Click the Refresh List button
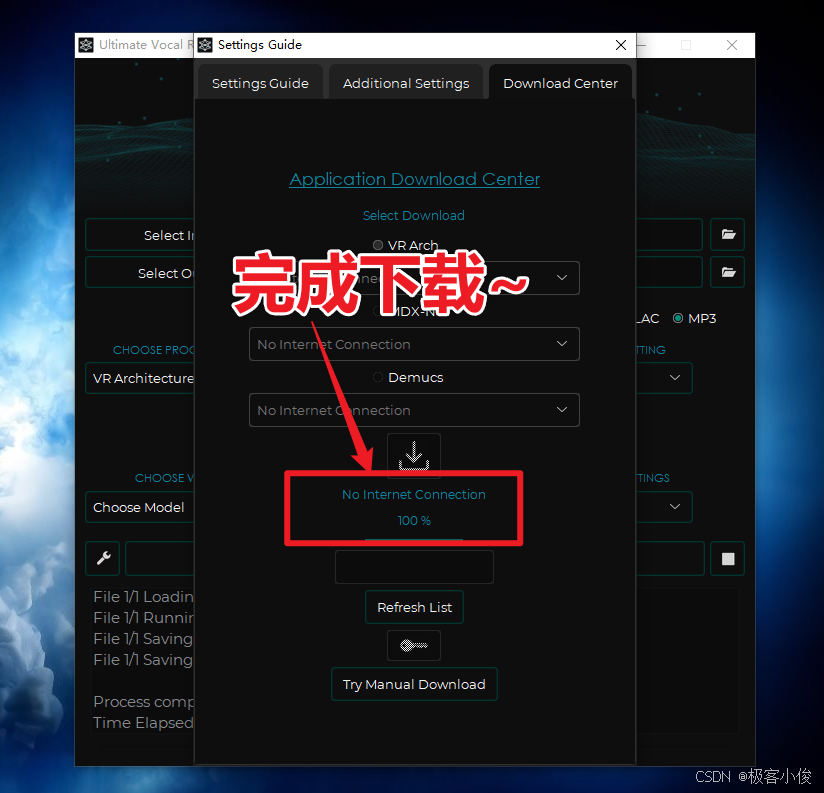Viewport: 824px width, 793px height. pyautogui.click(x=414, y=607)
